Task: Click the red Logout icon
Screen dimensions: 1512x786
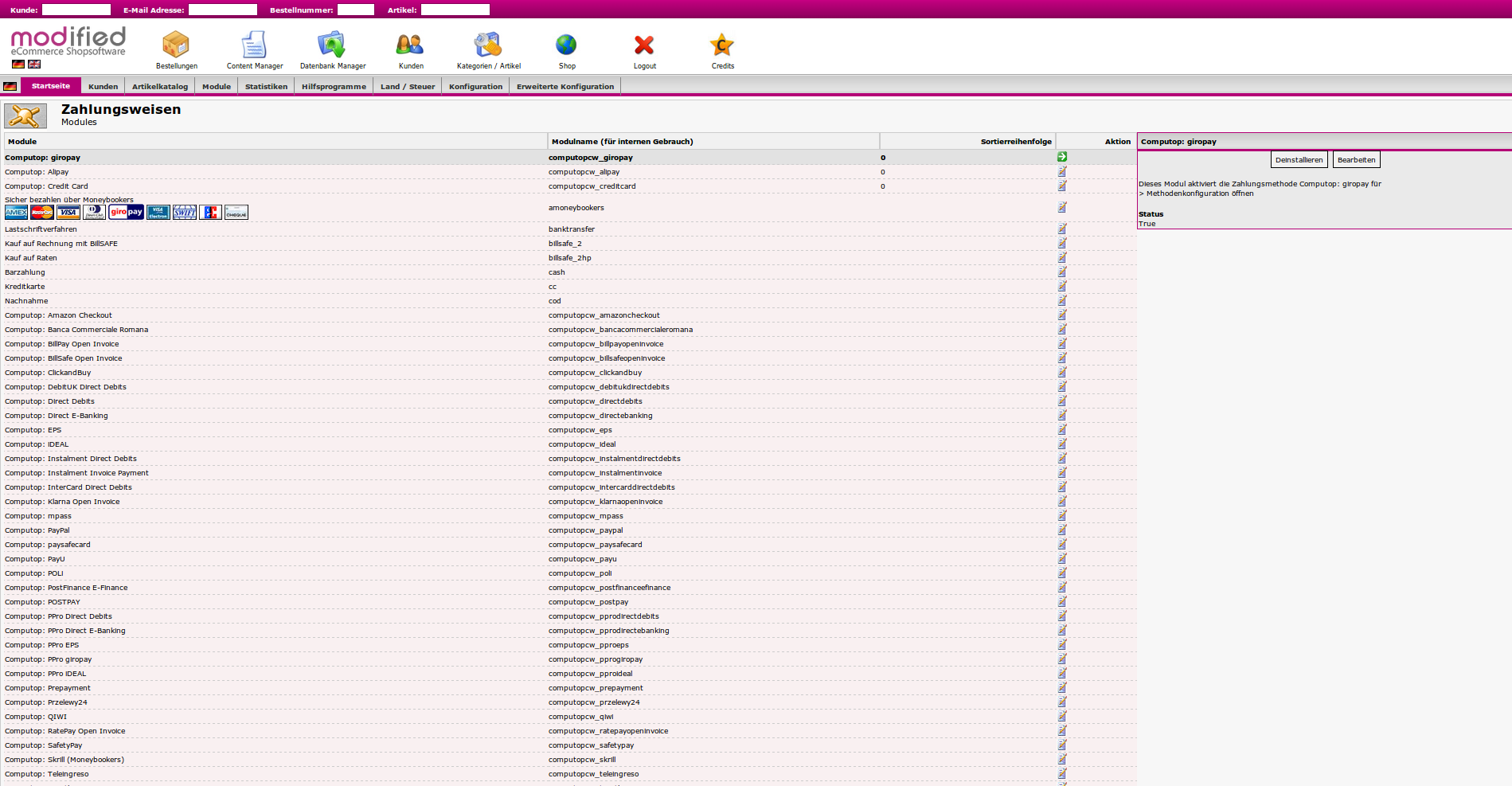Action: tap(644, 45)
